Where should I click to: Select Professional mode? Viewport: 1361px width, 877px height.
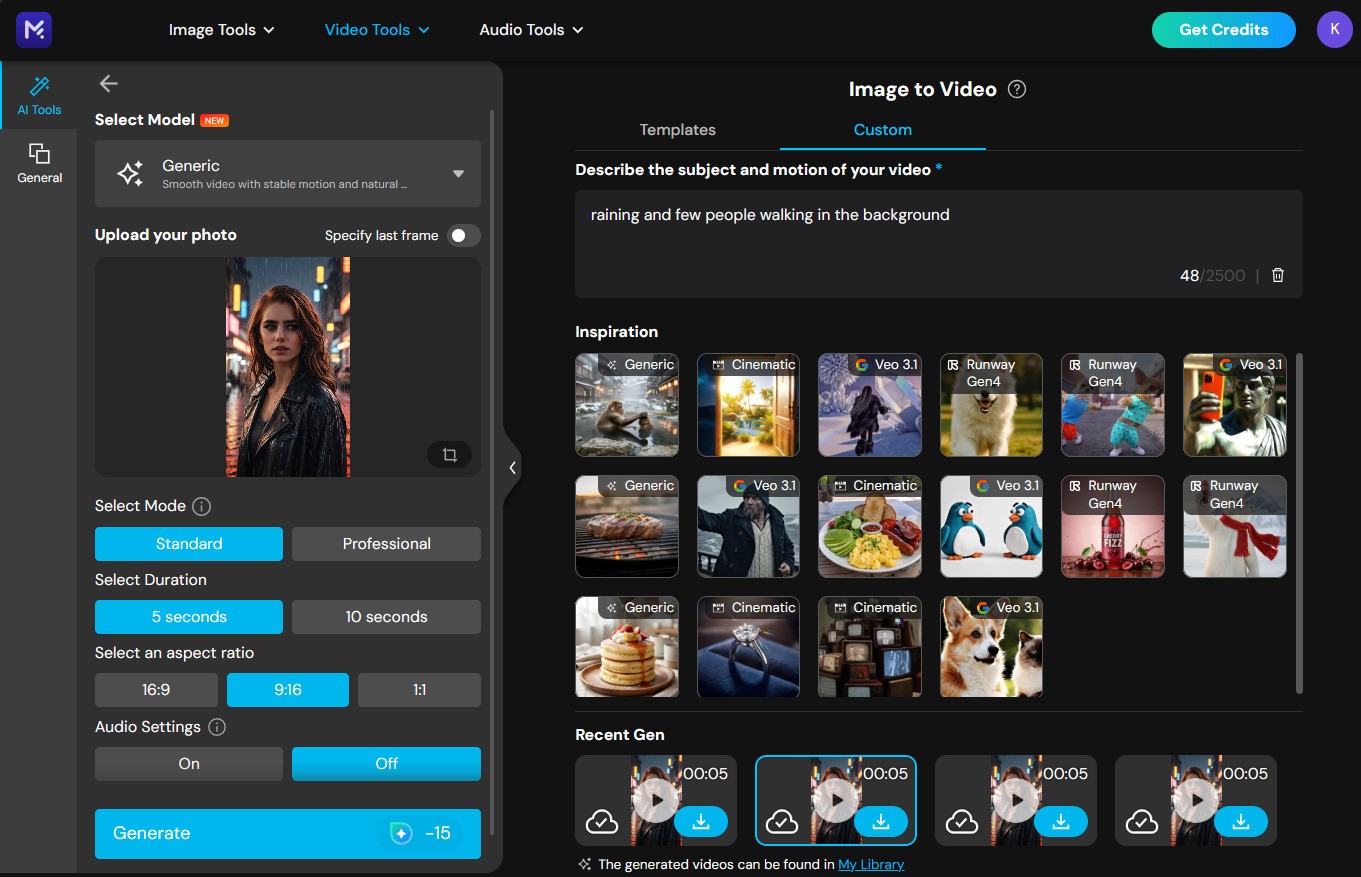386,544
